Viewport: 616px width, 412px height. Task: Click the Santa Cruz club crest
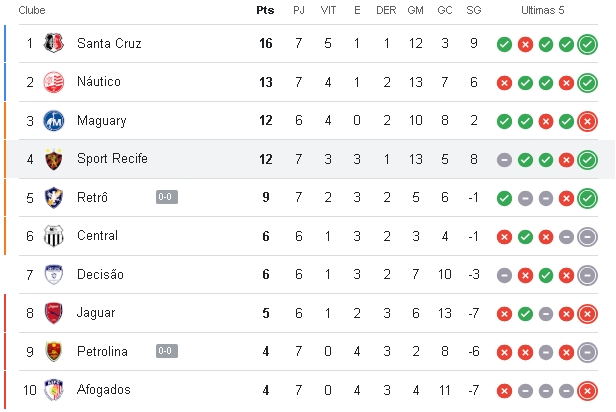click(54, 43)
